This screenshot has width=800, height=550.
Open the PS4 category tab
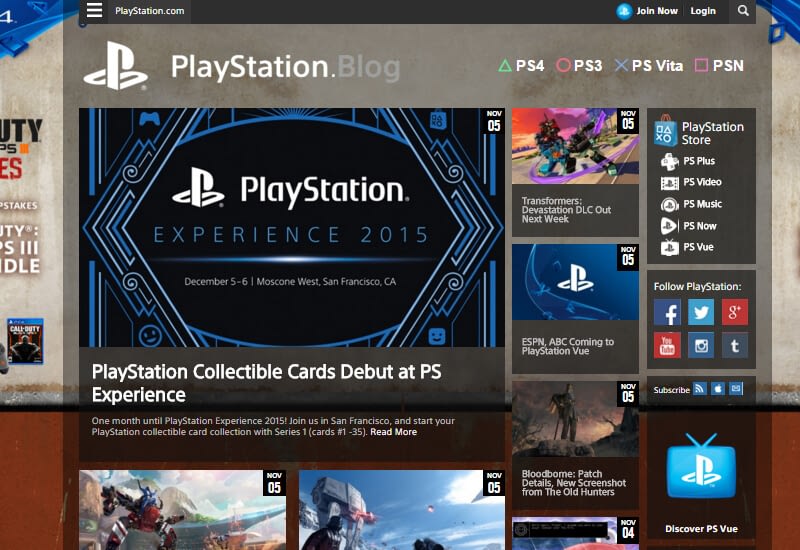521,66
